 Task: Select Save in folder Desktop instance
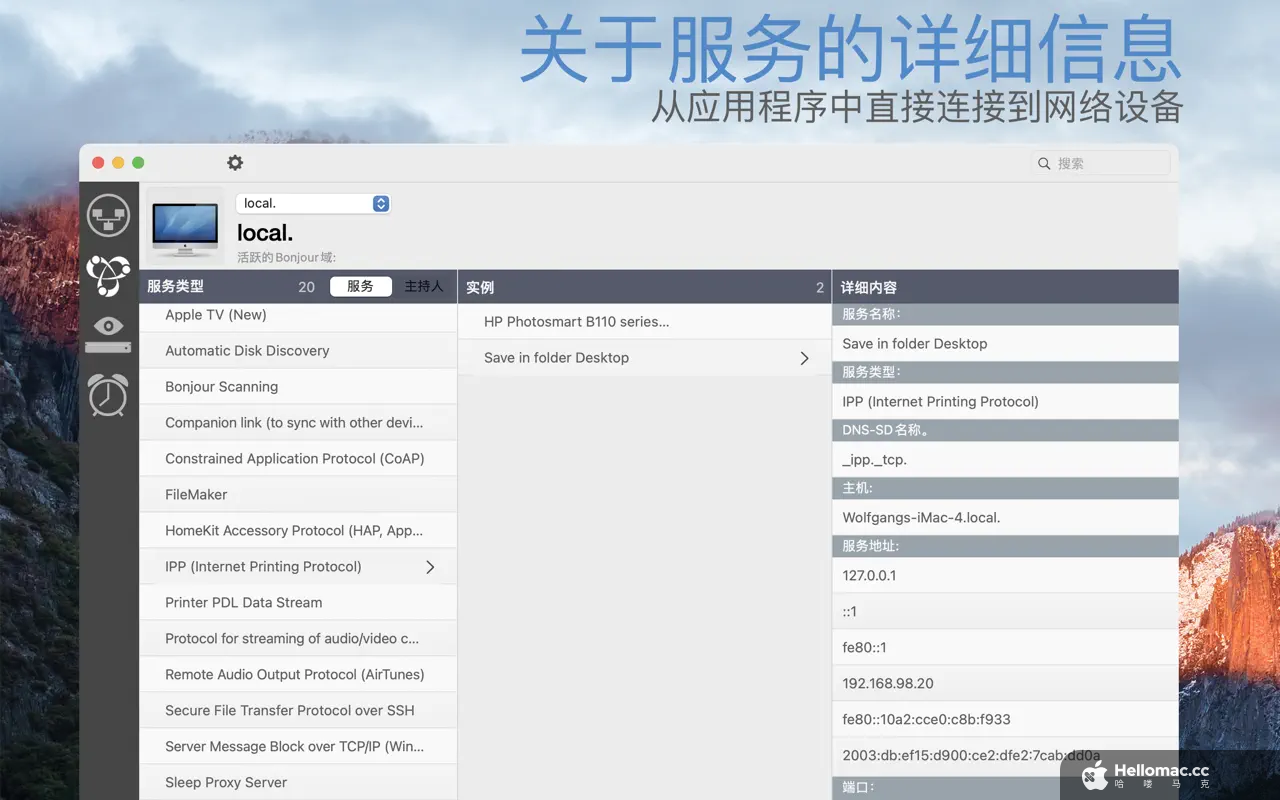point(644,358)
